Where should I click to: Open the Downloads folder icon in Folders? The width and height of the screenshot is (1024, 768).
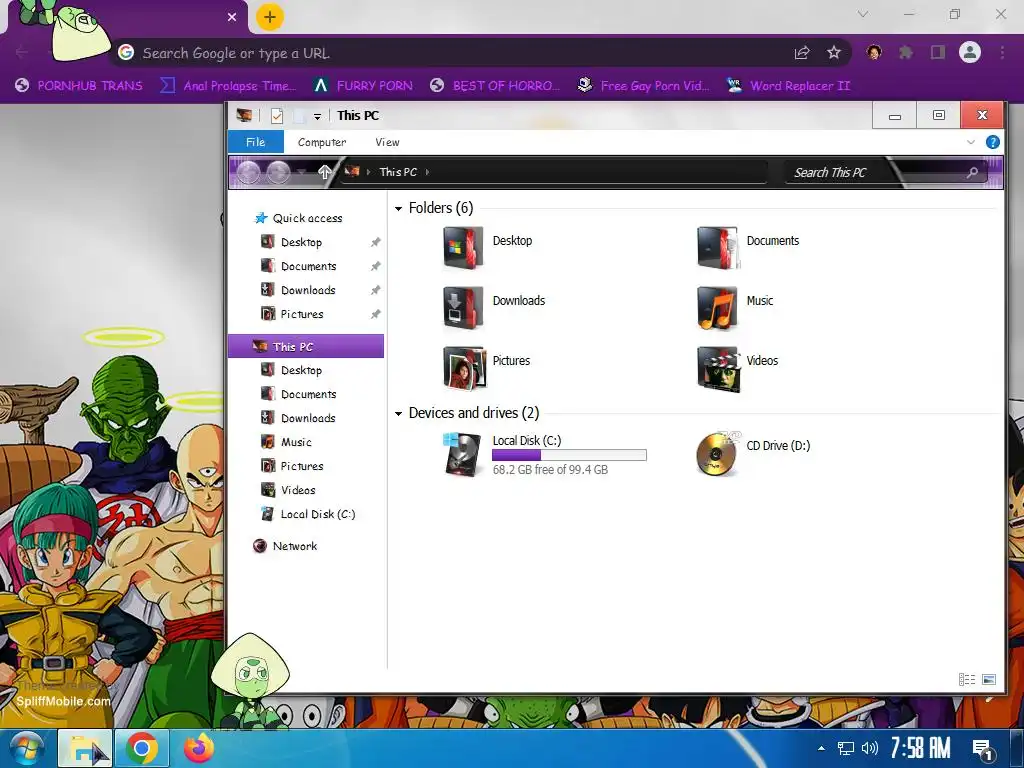point(463,308)
